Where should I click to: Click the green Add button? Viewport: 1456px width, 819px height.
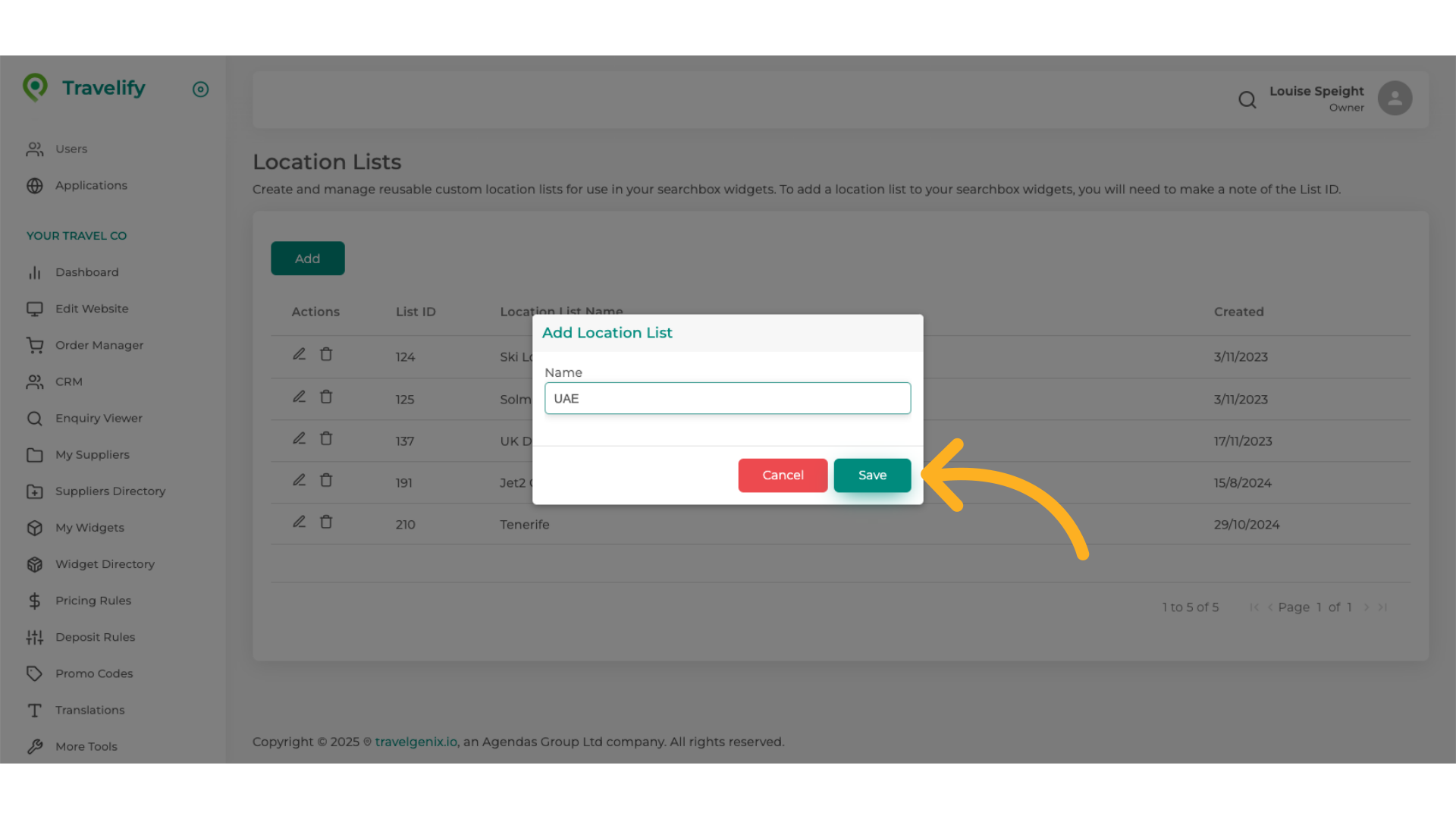[307, 259]
